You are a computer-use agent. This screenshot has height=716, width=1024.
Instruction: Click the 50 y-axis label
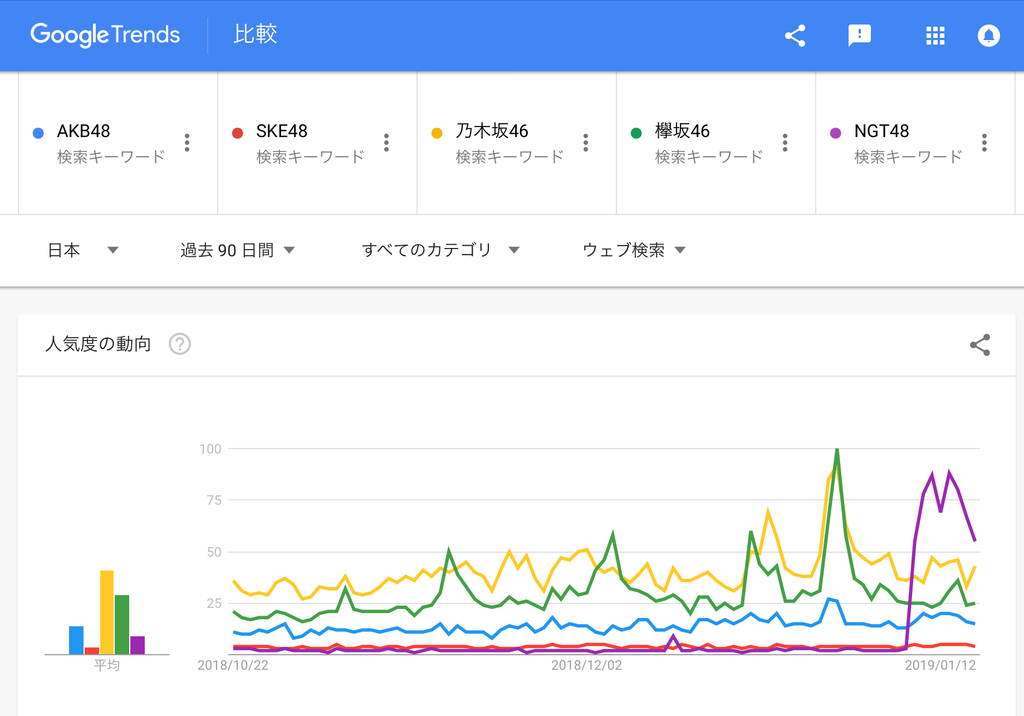tap(214, 552)
